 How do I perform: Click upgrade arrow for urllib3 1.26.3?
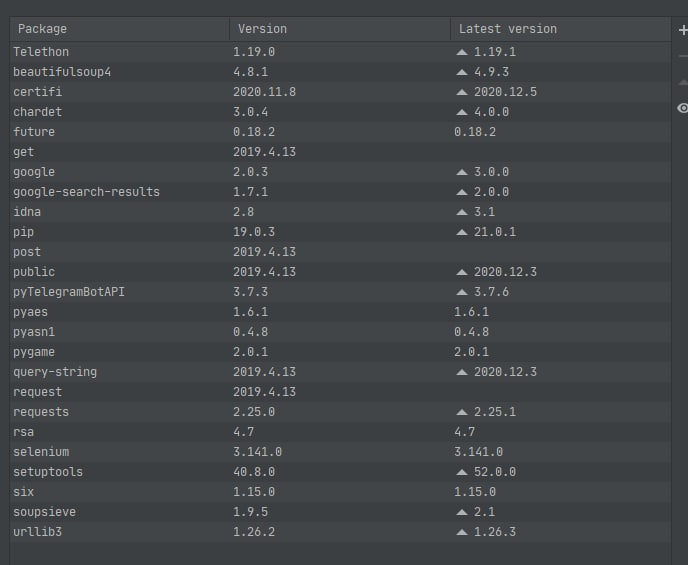click(462, 532)
